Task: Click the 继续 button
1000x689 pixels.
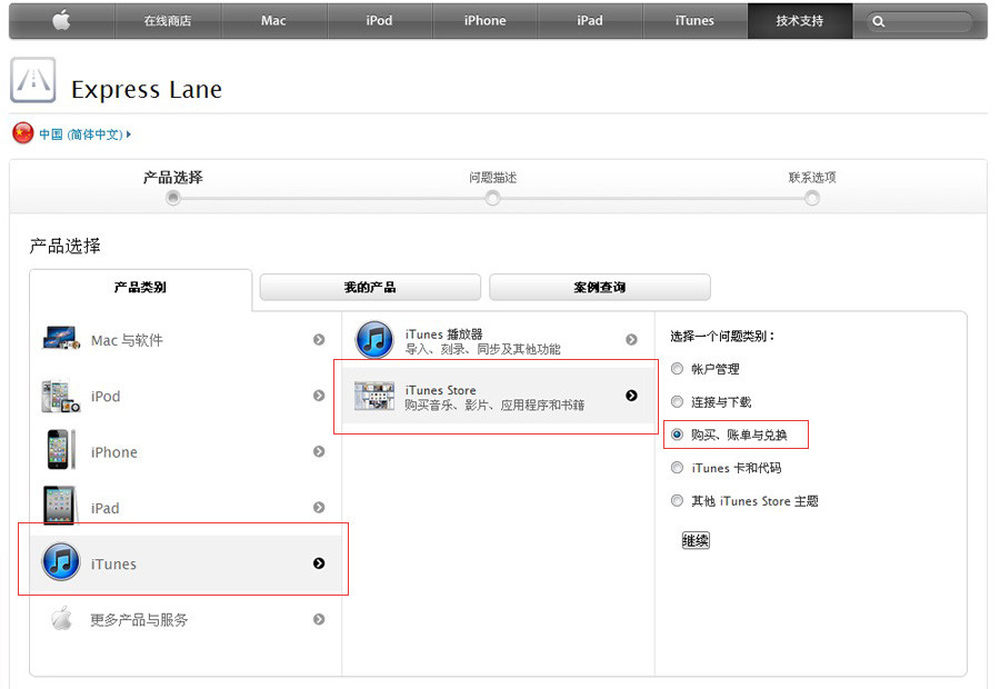Action: tap(696, 541)
